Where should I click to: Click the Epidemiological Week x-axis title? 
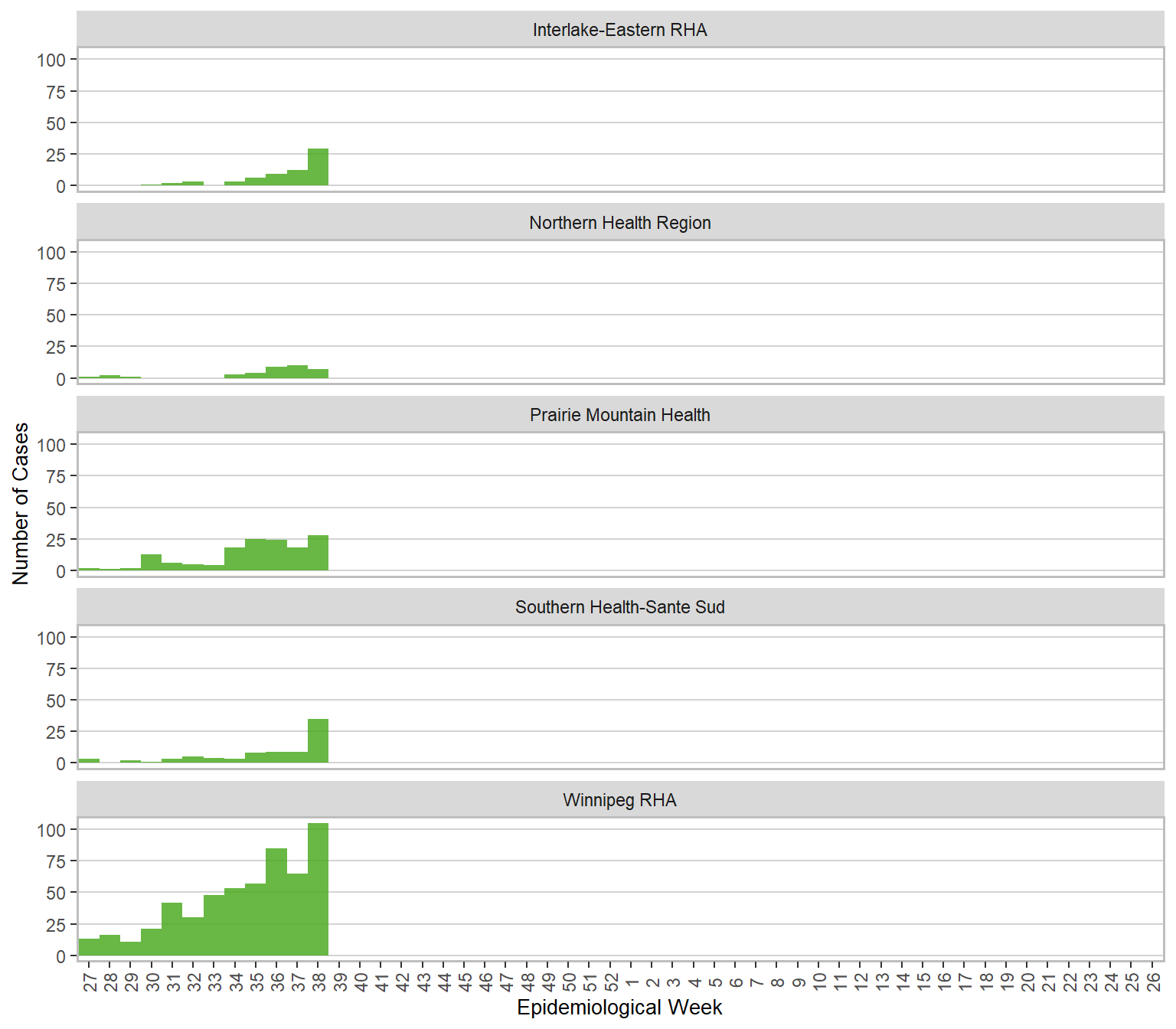pyautogui.click(x=619, y=1008)
